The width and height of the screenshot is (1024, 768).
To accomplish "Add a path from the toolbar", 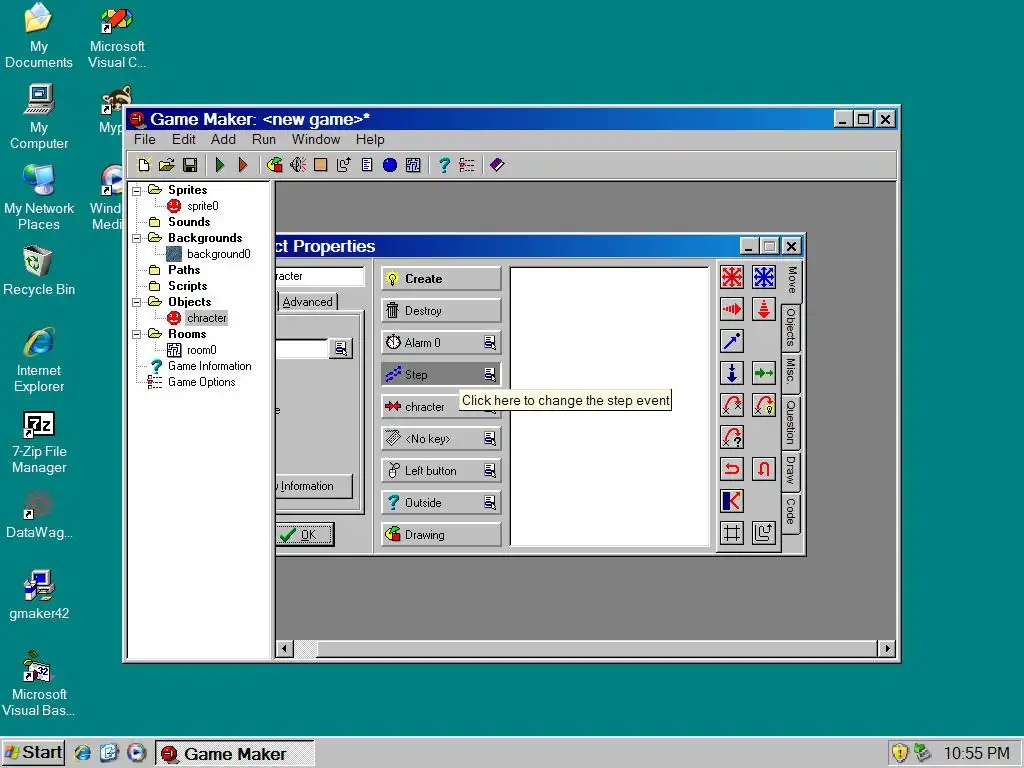I will click(x=344, y=165).
